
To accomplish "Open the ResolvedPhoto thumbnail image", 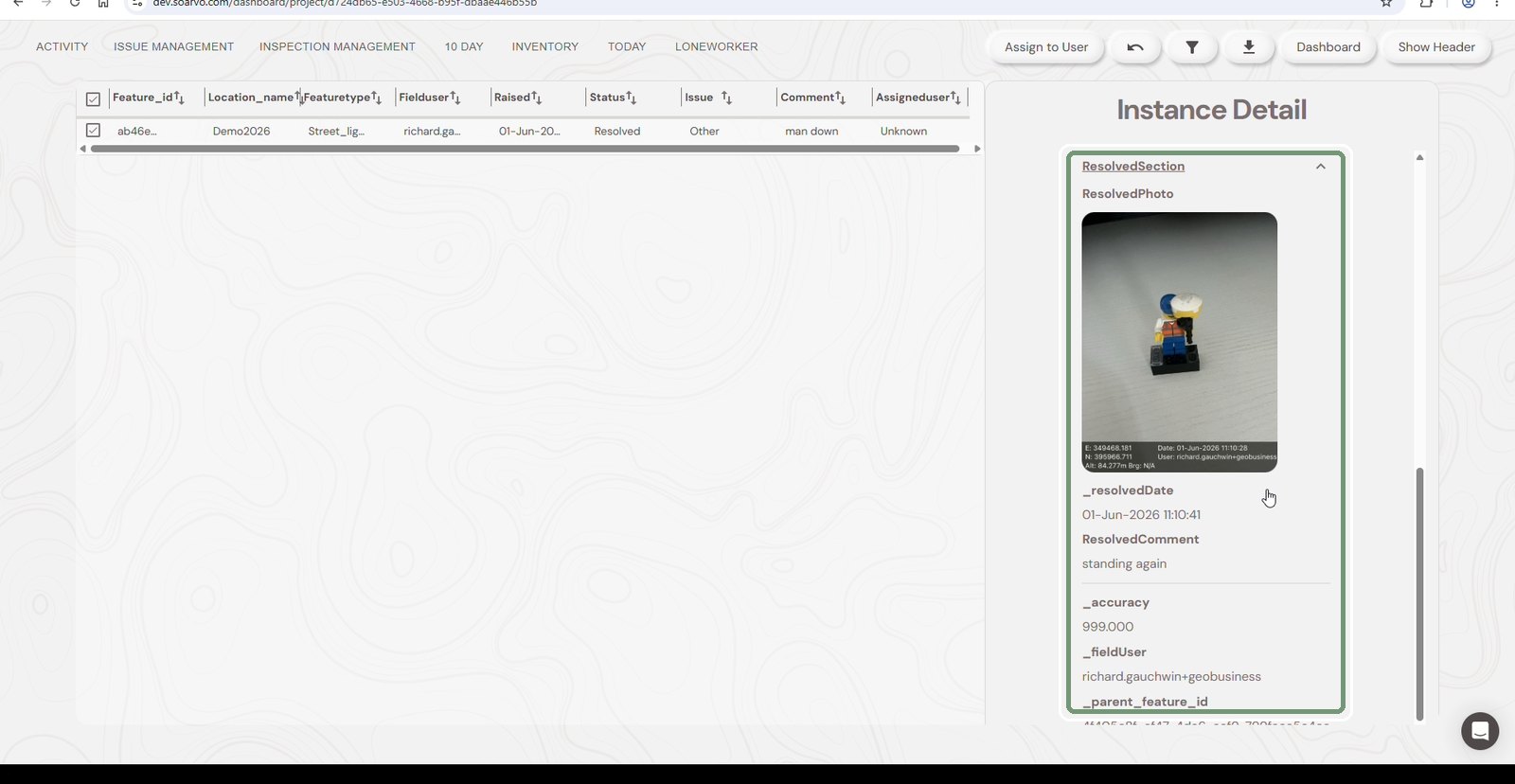I will pos(1180,342).
